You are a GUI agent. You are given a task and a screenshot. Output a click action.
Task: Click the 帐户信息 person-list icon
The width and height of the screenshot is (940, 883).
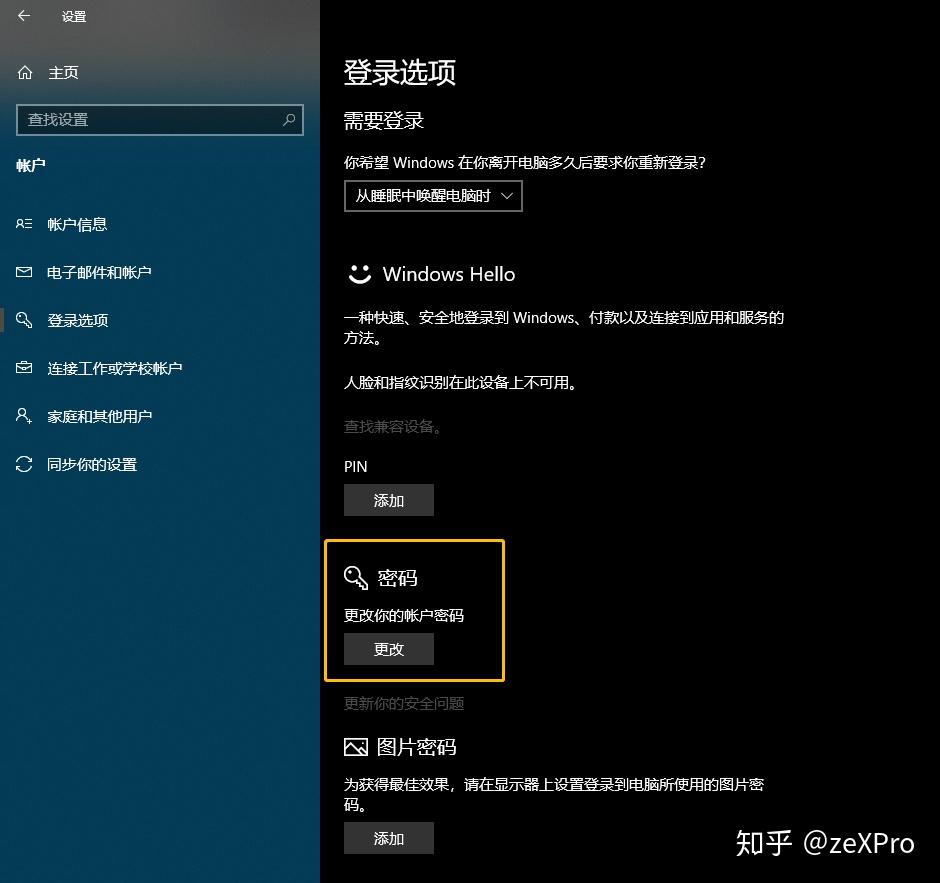pyautogui.click(x=24, y=224)
